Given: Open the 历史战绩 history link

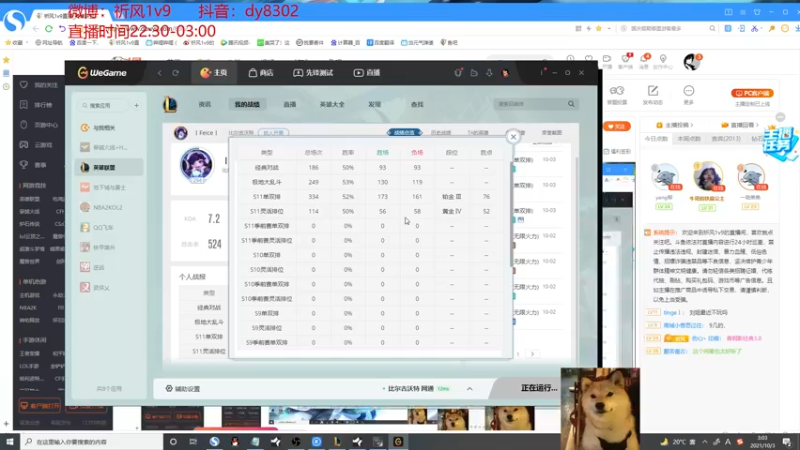Looking at the screenshot, I should pyautogui.click(x=441, y=133).
